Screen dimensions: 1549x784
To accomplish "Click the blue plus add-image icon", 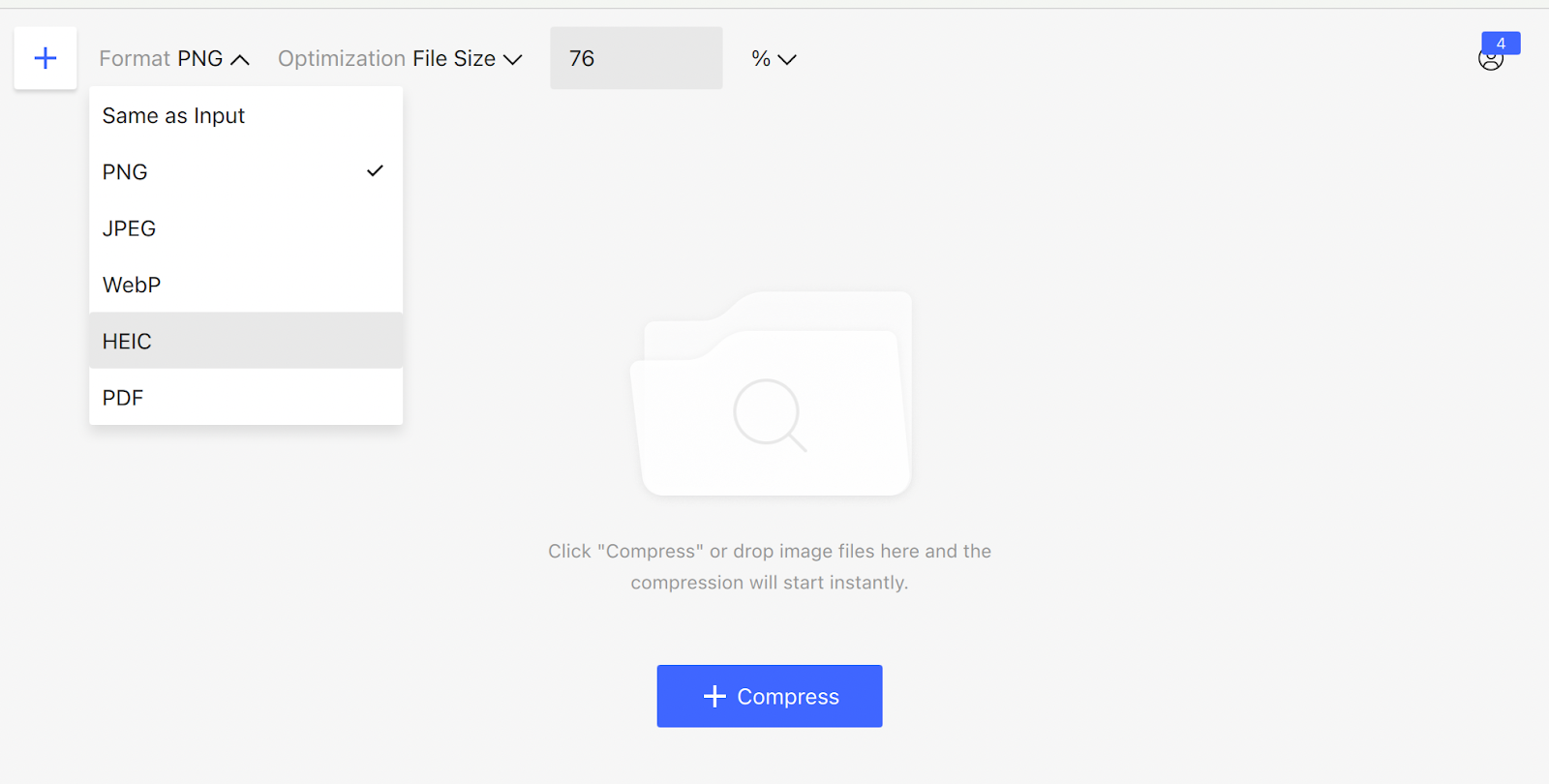I will (46, 58).
